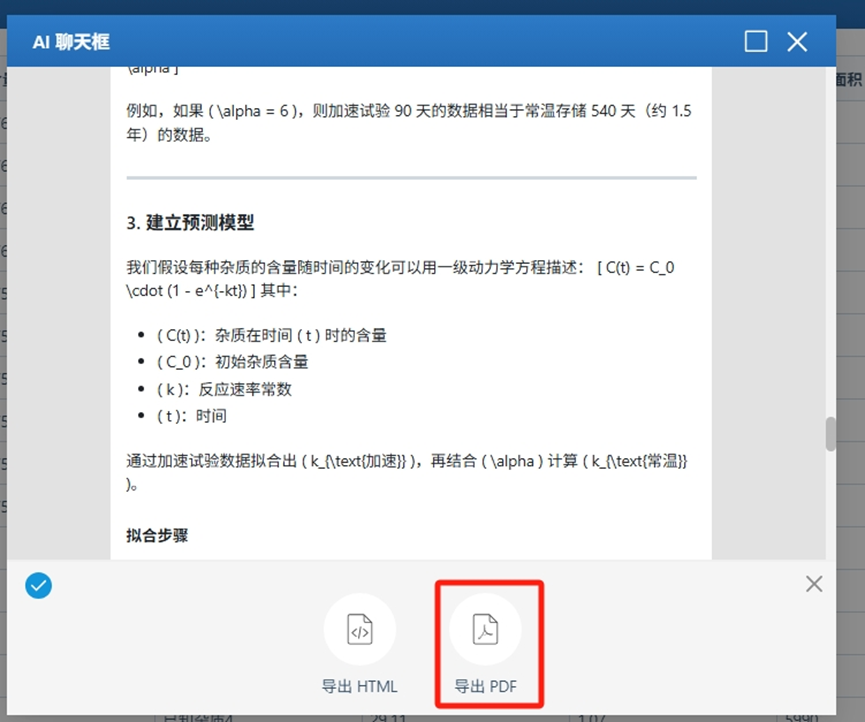The width and height of the screenshot is (865, 722).
Task: Click the export PDF file icon
Action: 485,631
